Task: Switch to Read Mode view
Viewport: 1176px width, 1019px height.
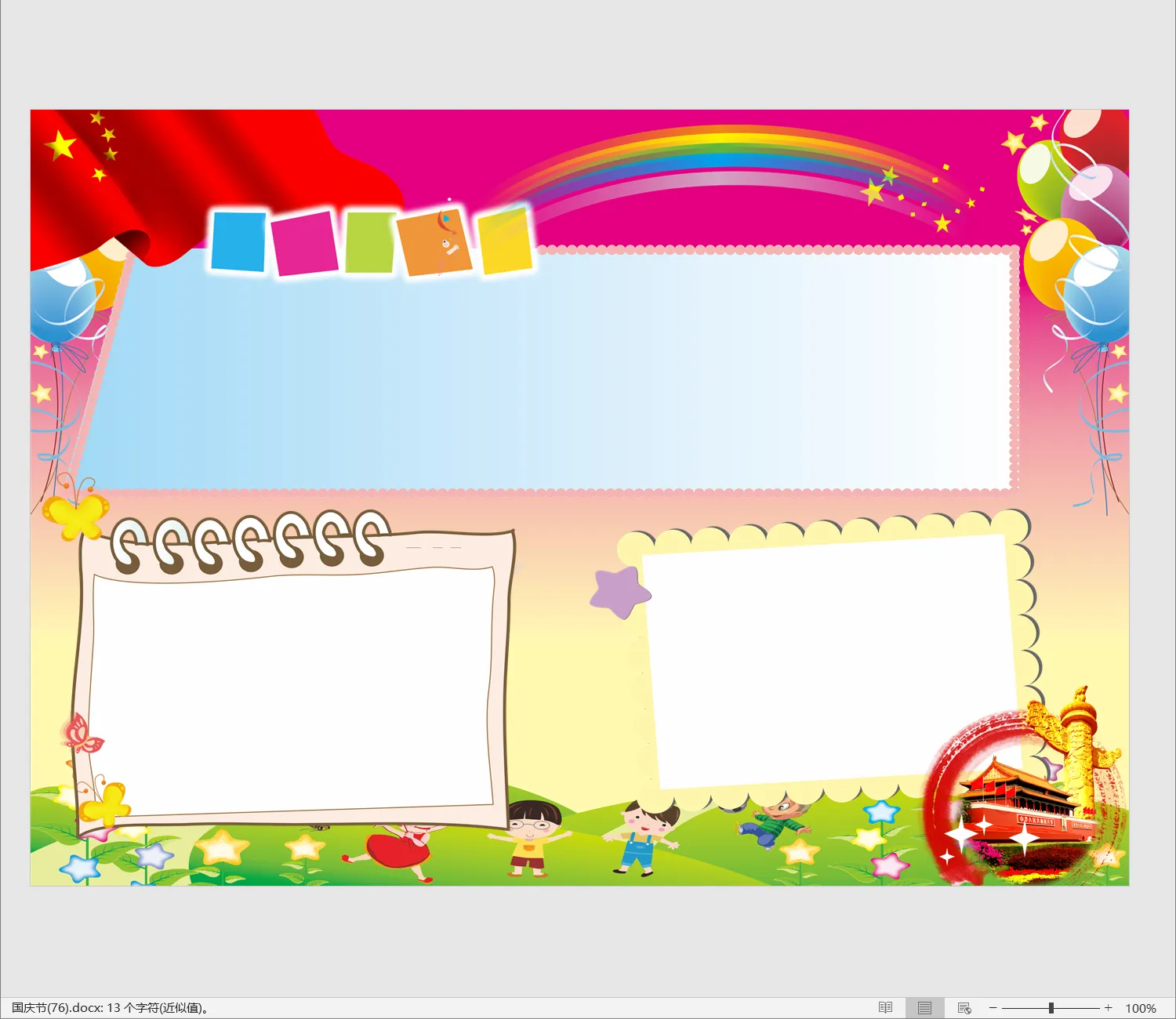Action: tap(885, 1008)
